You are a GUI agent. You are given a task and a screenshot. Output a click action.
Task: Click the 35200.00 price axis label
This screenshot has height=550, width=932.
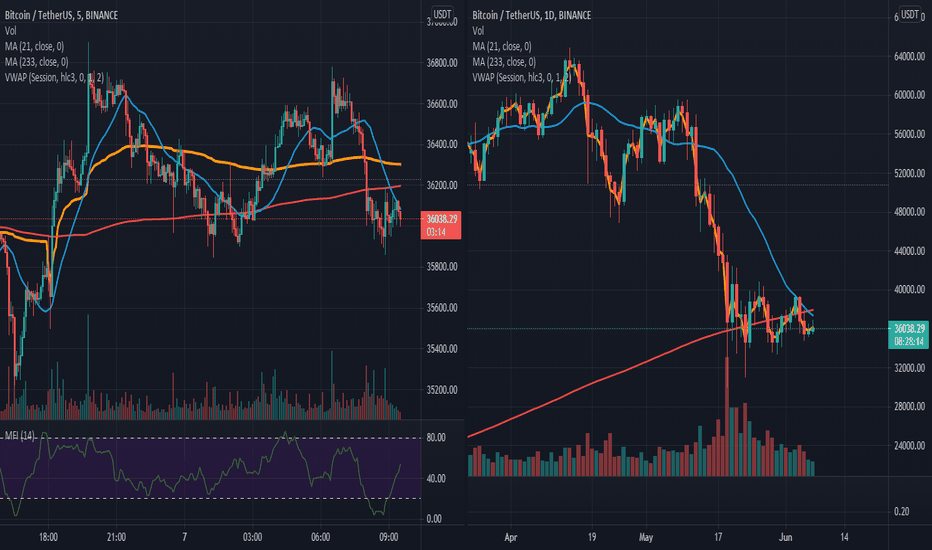pos(442,390)
